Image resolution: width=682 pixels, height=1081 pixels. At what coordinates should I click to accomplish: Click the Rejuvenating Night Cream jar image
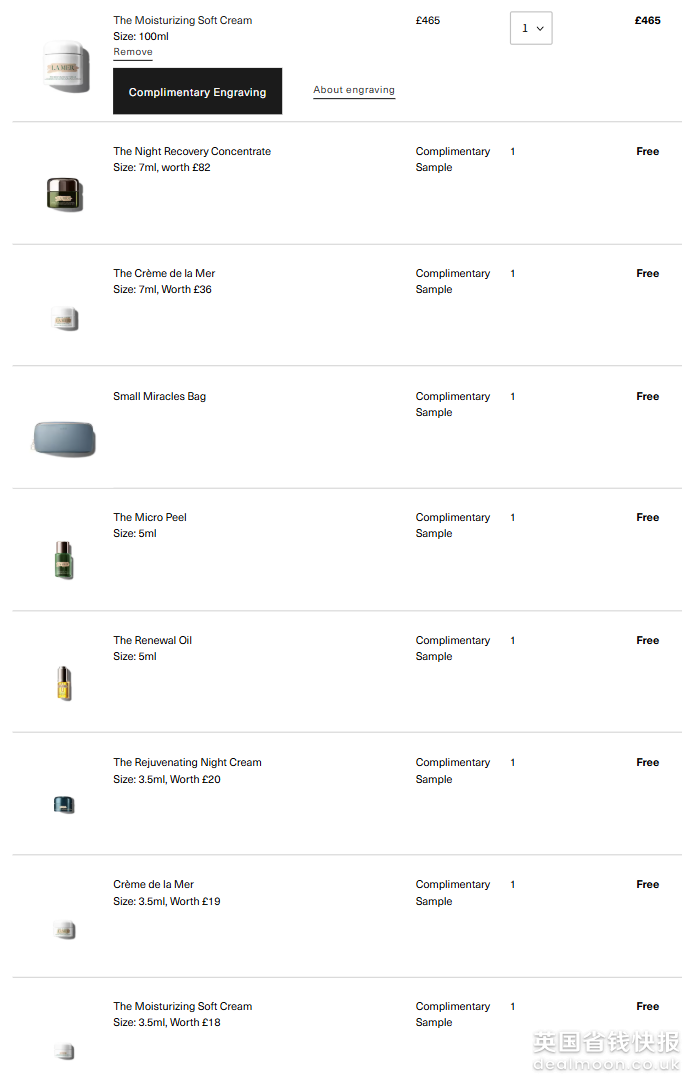pos(64,804)
